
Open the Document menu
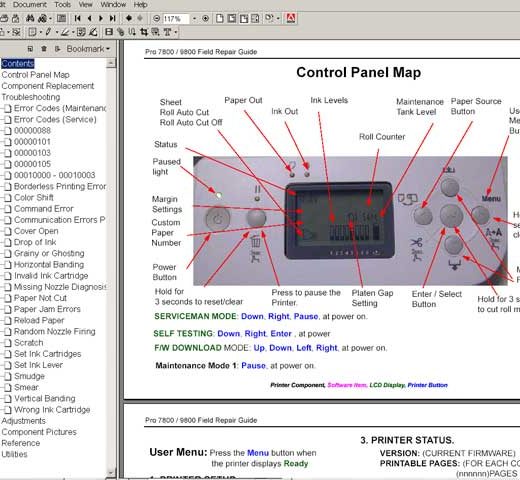click(x=34, y=5)
